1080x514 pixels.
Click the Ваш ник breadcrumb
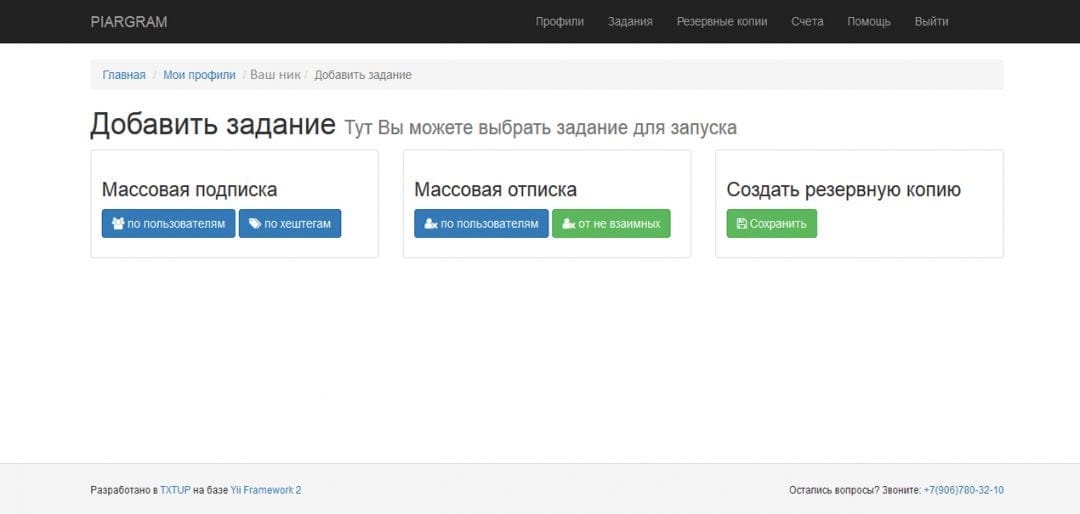[276, 75]
